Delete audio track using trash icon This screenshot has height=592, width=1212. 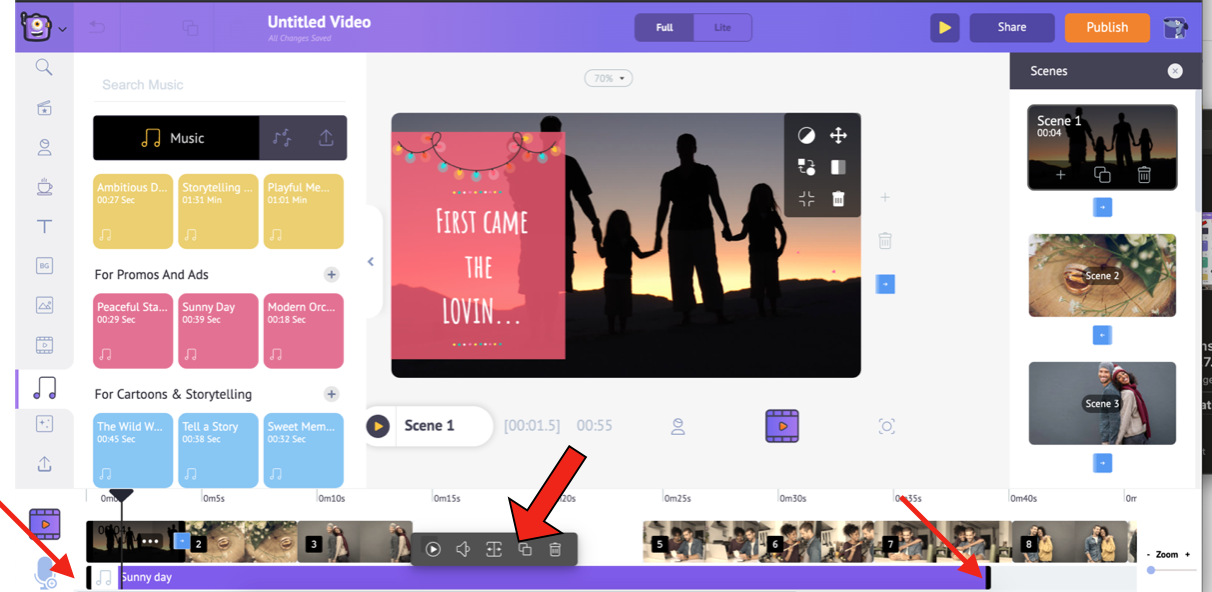point(555,549)
